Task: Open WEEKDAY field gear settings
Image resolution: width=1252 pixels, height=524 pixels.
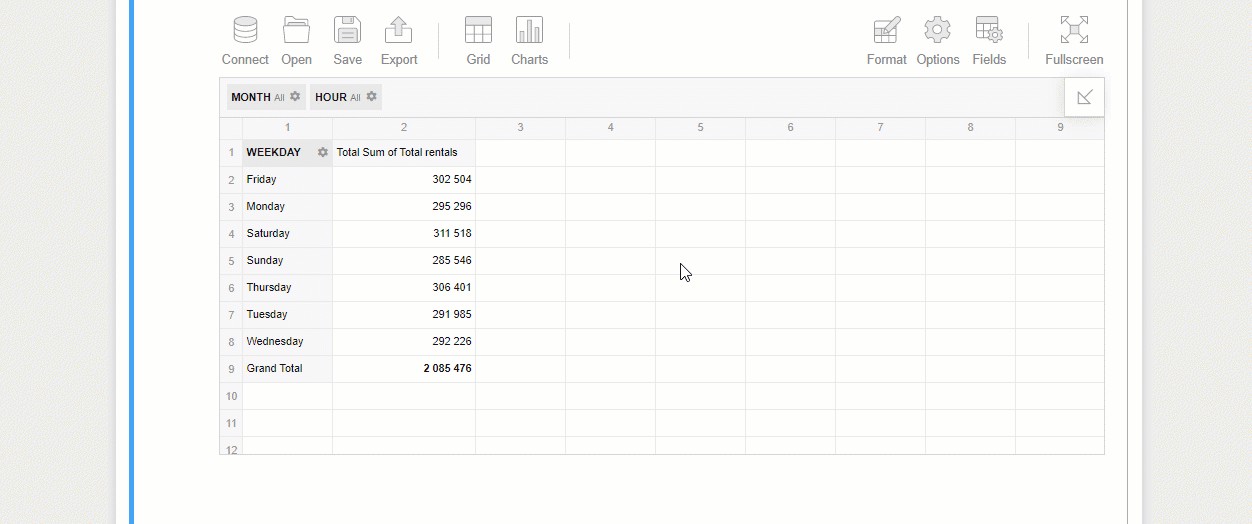Action: [322, 153]
